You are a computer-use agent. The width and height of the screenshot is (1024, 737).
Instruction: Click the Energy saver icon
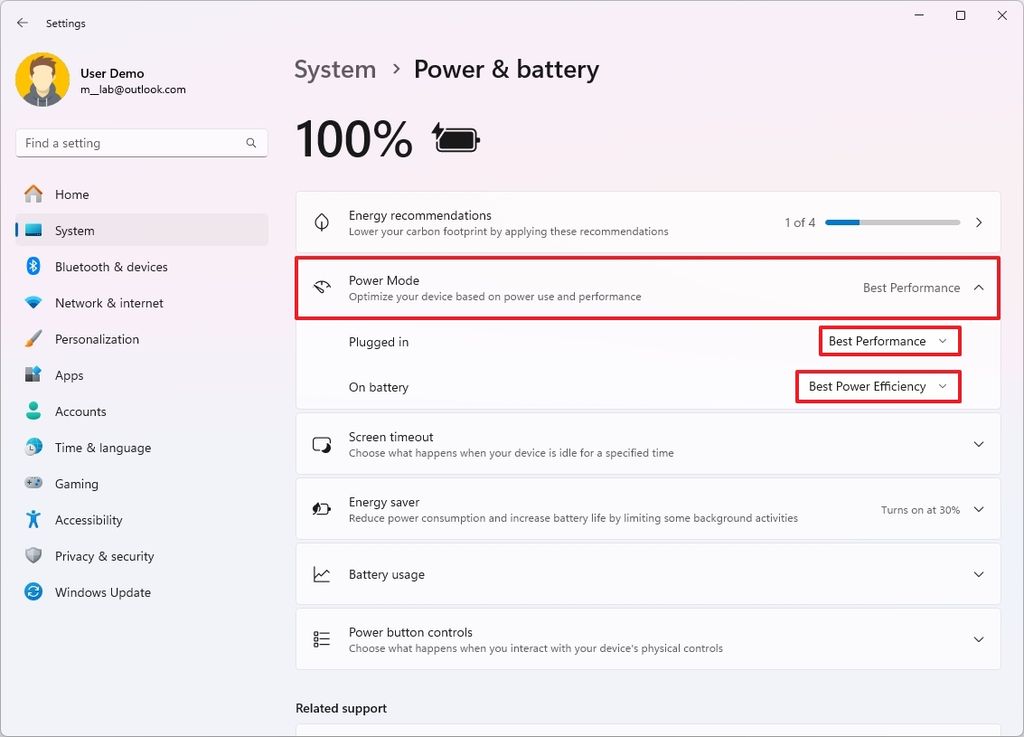[321, 509]
